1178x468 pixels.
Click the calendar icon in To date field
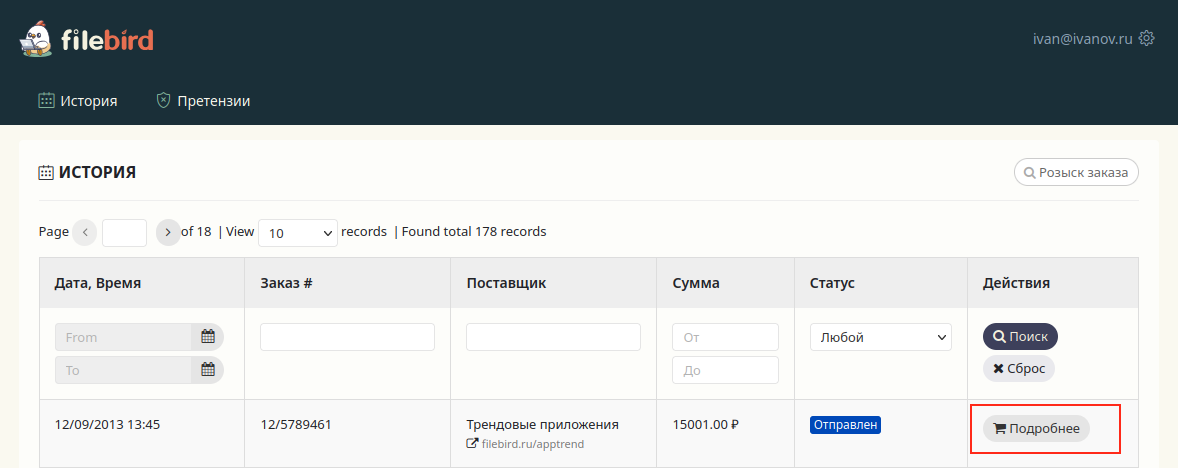(x=208, y=370)
